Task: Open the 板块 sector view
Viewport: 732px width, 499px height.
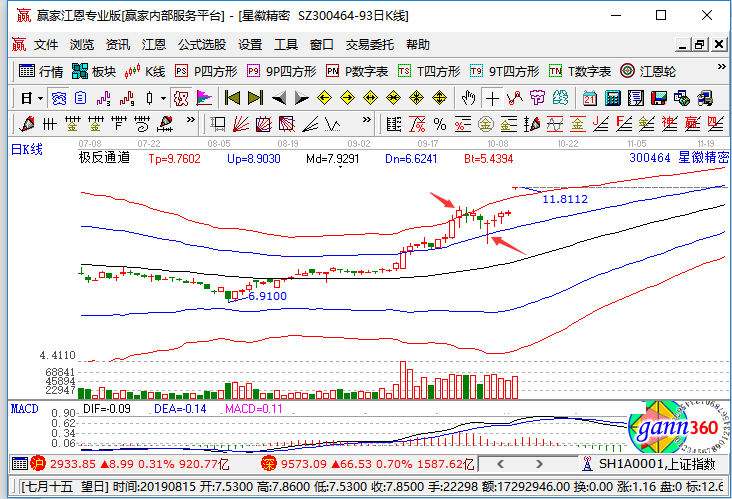Action: coord(94,71)
